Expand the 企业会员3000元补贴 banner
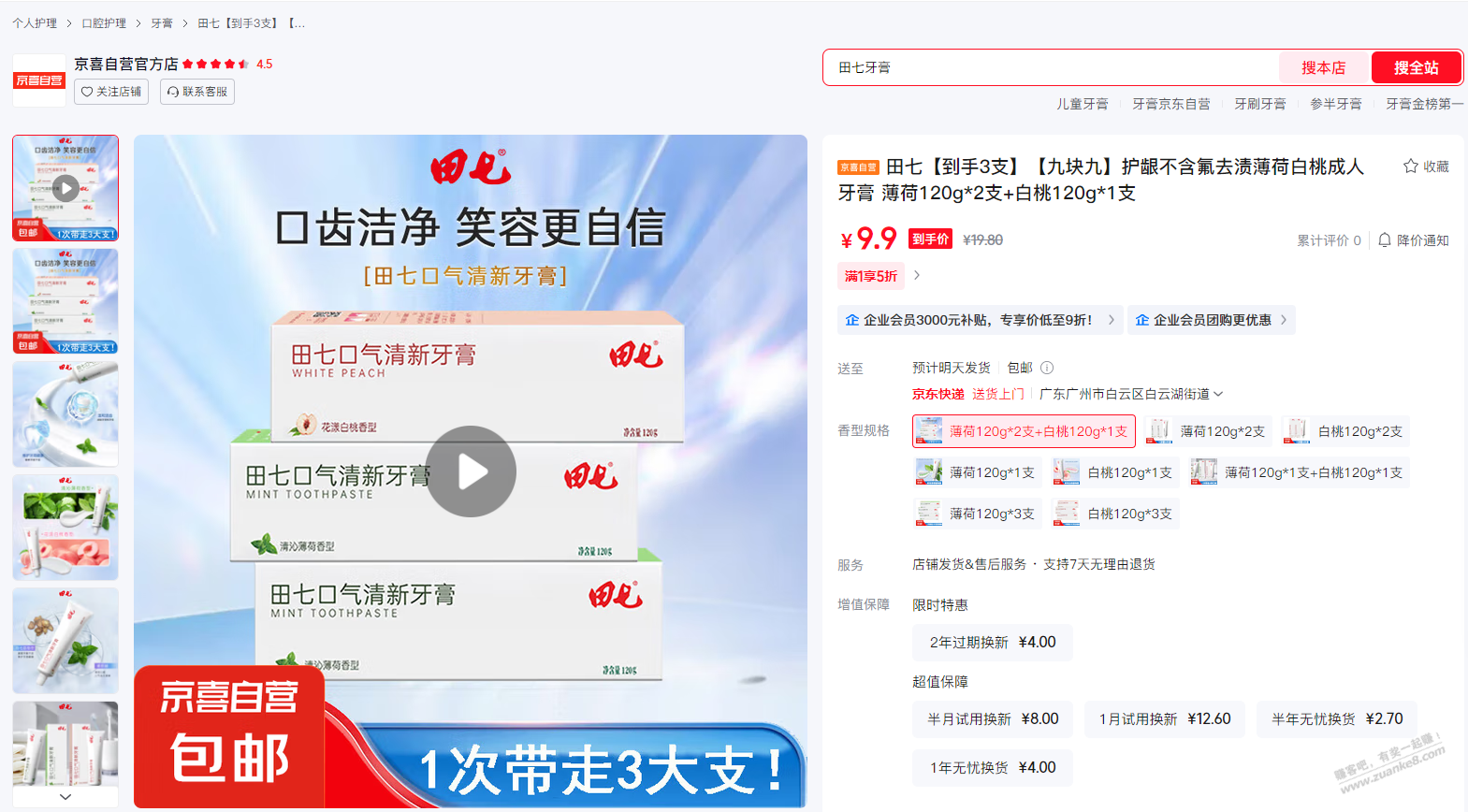 (x=980, y=320)
